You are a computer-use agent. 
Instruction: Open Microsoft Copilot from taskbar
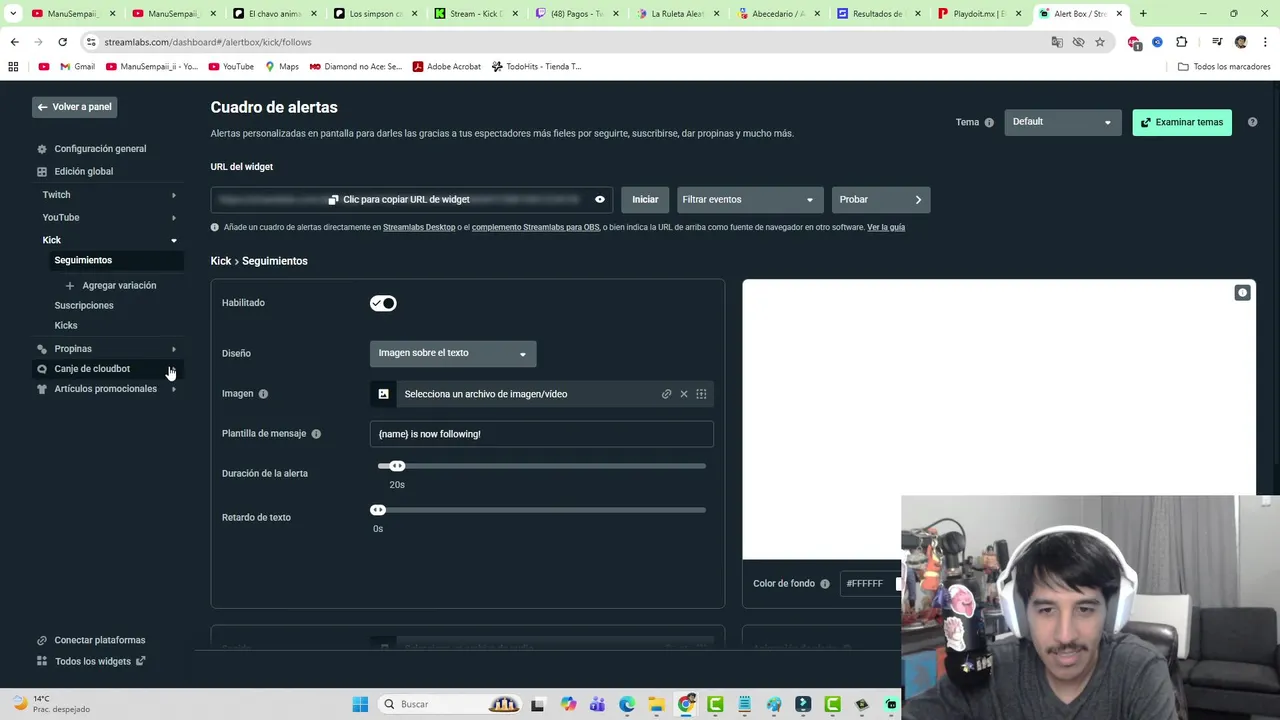click(568, 704)
